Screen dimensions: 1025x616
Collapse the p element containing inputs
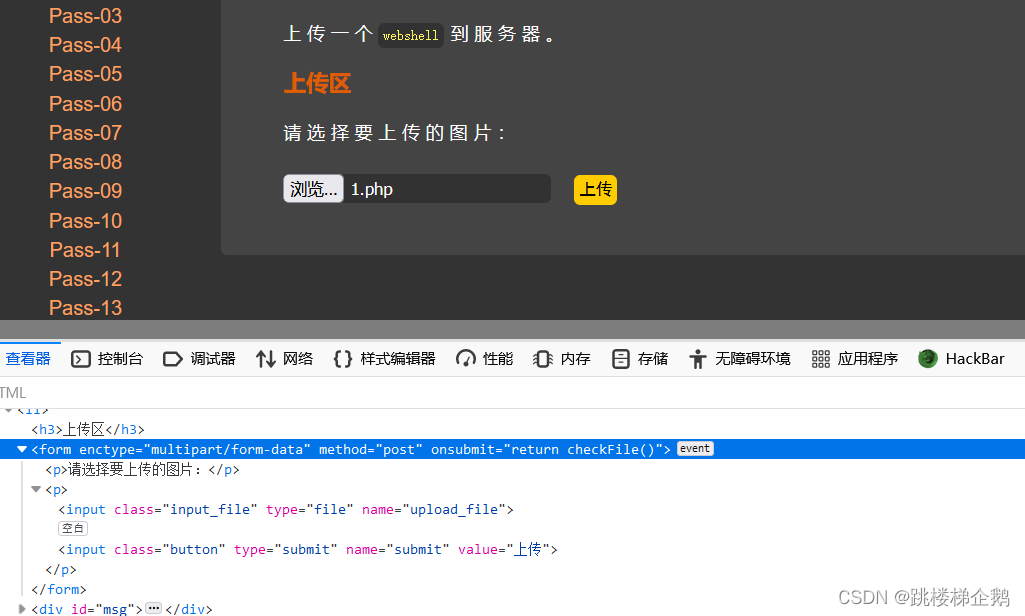point(37,490)
